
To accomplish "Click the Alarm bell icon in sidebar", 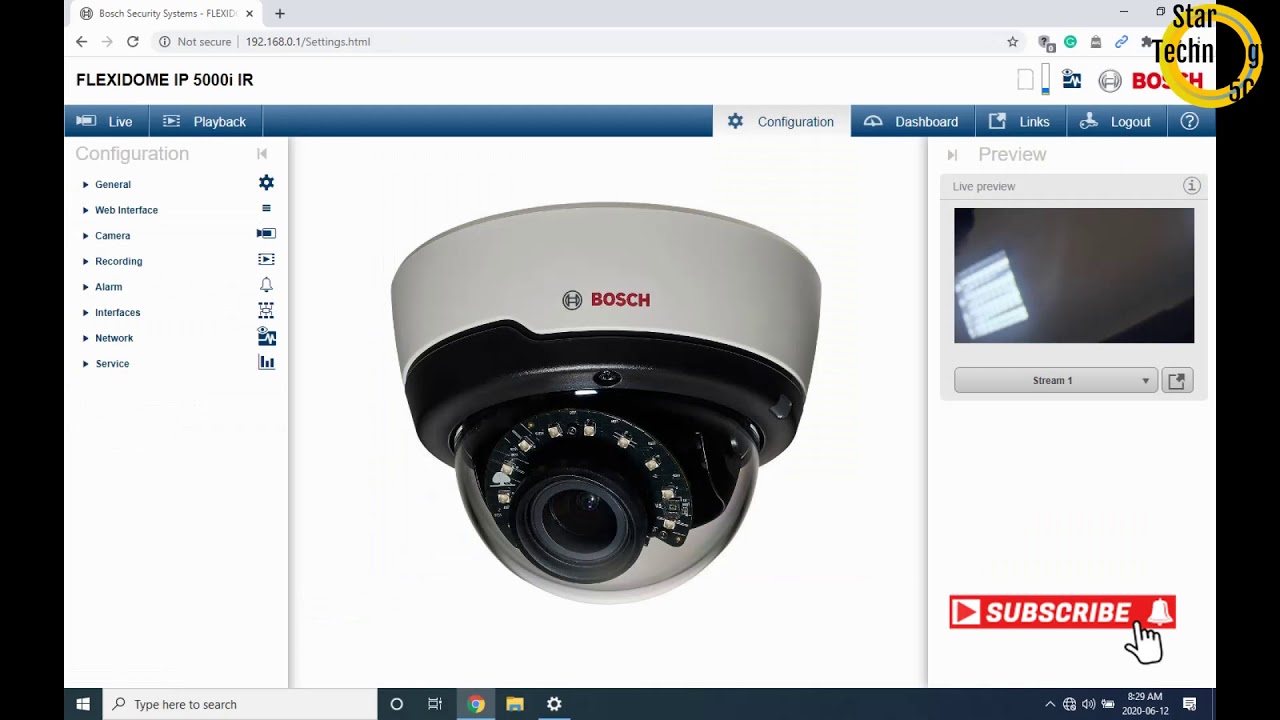I will tap(266, 286).
